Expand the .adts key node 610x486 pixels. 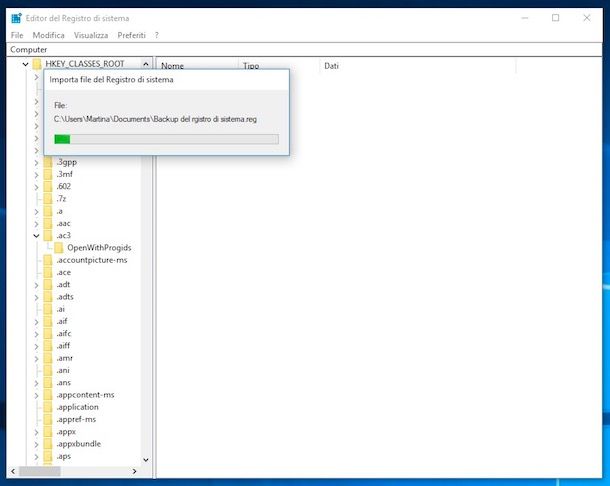[x=36, y=297]
